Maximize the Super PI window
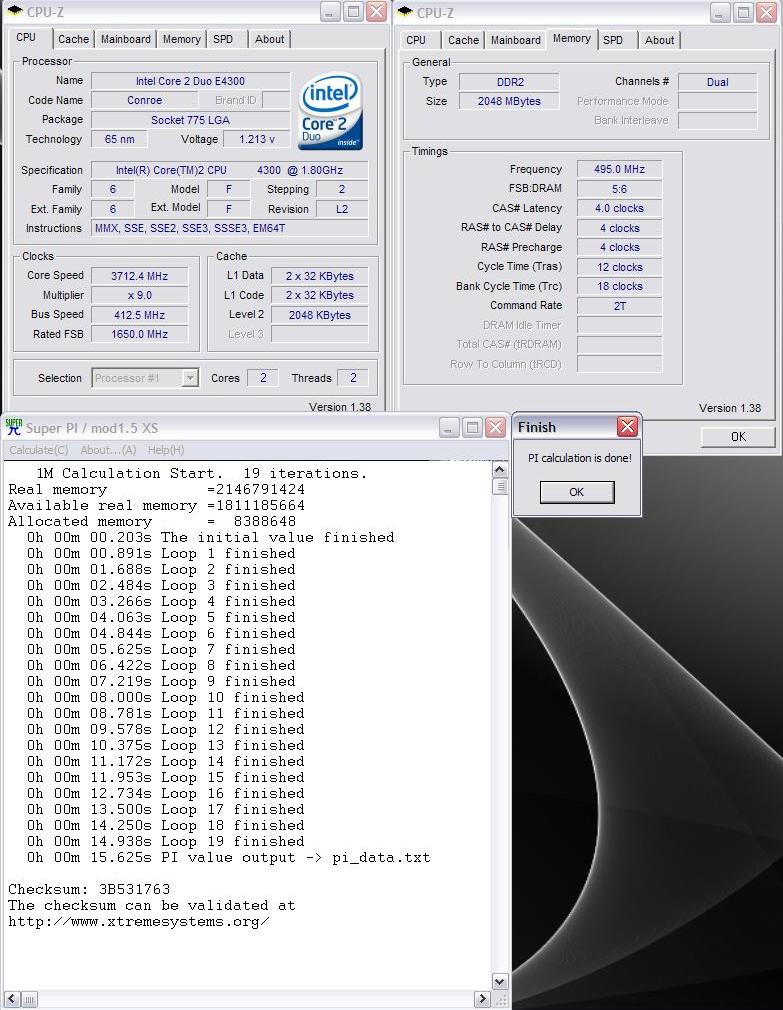Screen dimensions: 783x1010 [473, 428]
